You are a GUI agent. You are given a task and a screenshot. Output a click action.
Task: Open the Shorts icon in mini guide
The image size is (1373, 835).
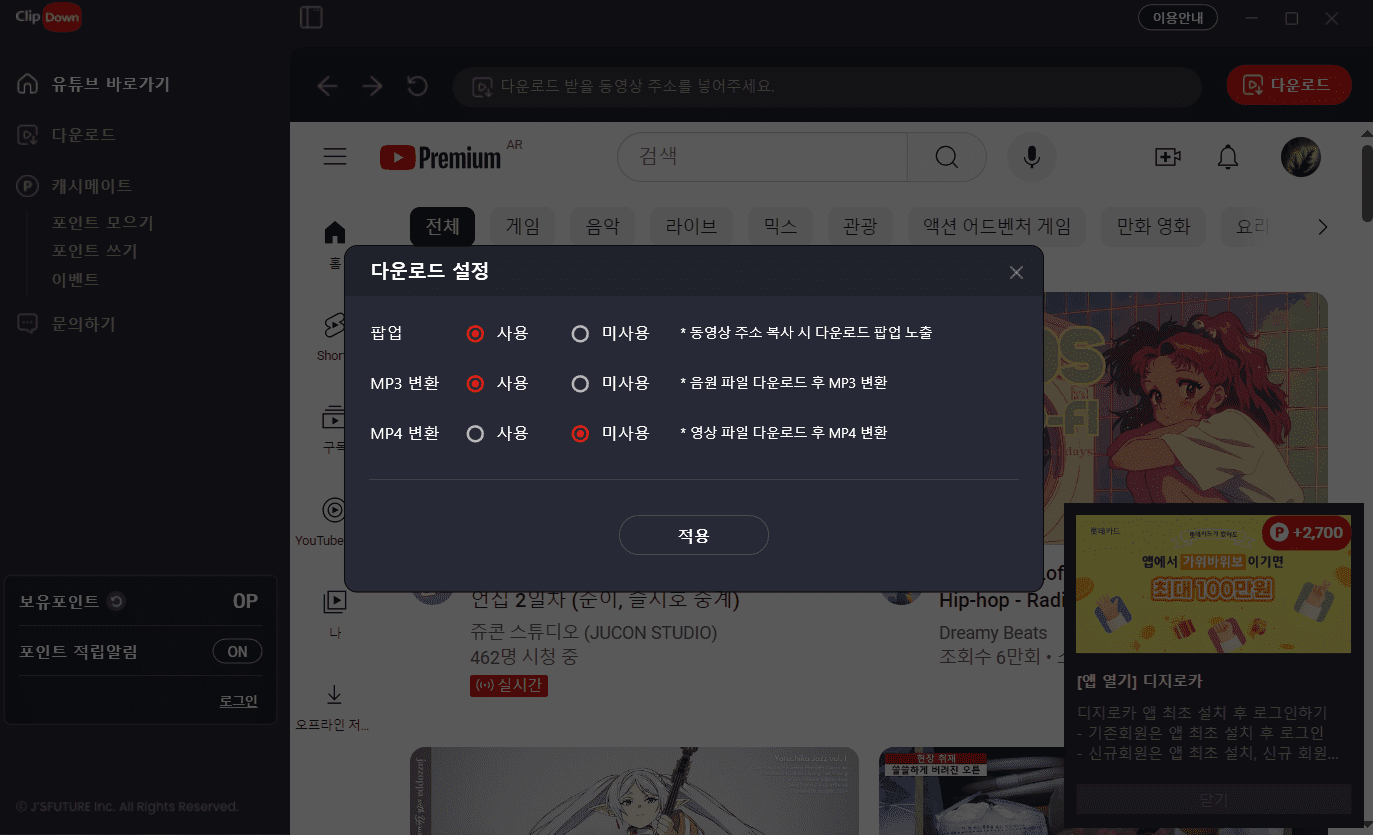[x=333, y=325]
